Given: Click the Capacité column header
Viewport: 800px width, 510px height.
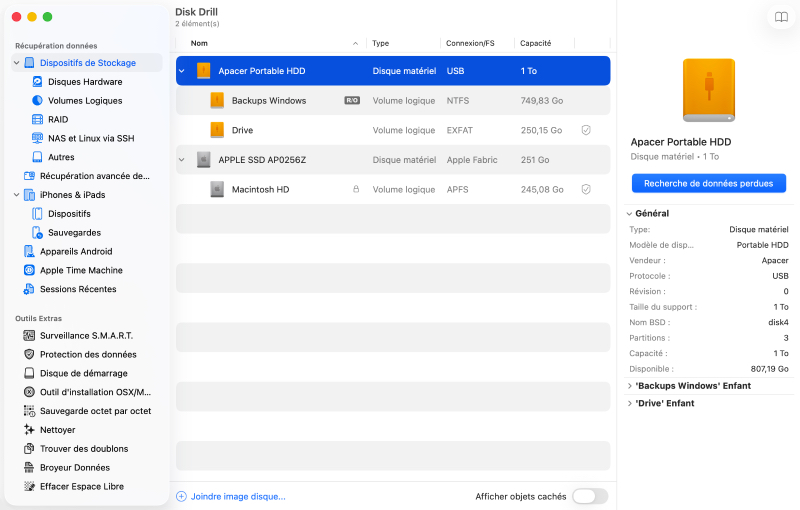Looking at the screenshot, I should click(x=536, y=43).
